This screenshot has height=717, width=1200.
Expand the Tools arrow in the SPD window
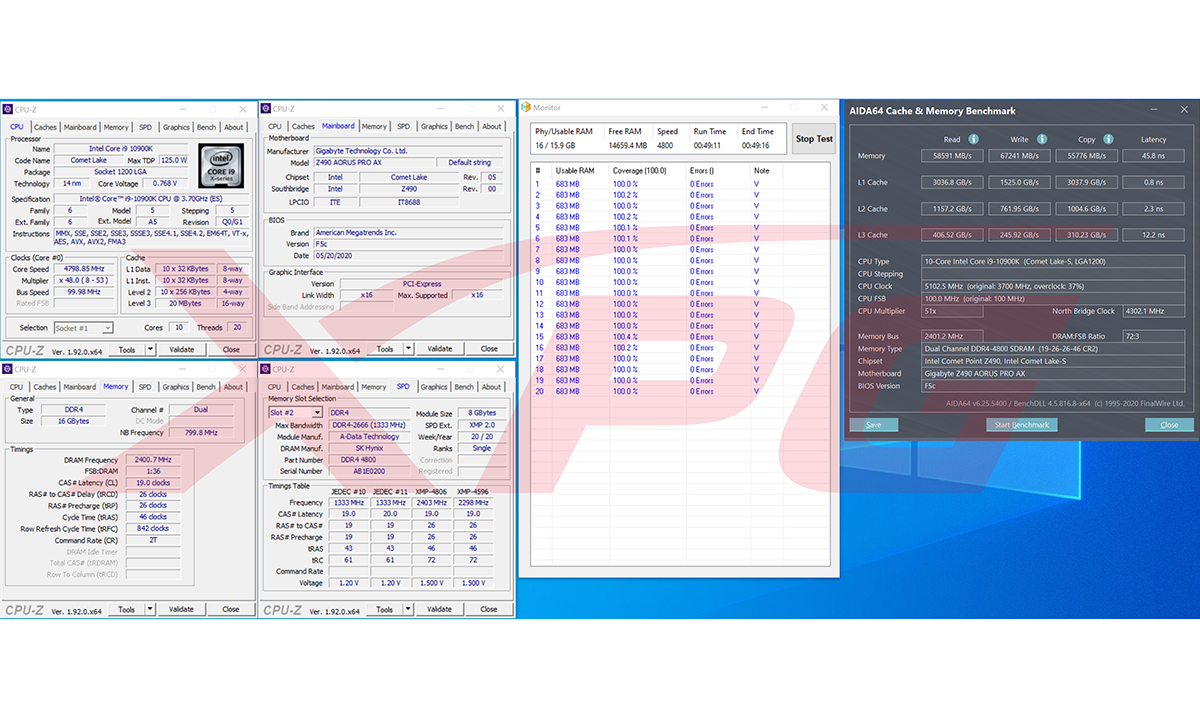click(x=409, y=609)
